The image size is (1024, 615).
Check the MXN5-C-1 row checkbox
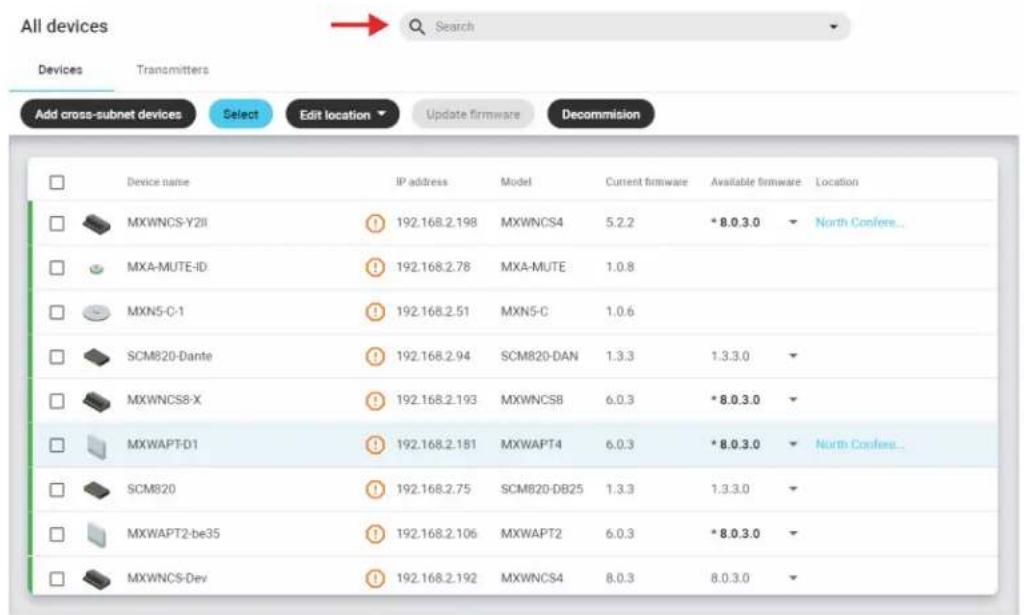[57, 312]
